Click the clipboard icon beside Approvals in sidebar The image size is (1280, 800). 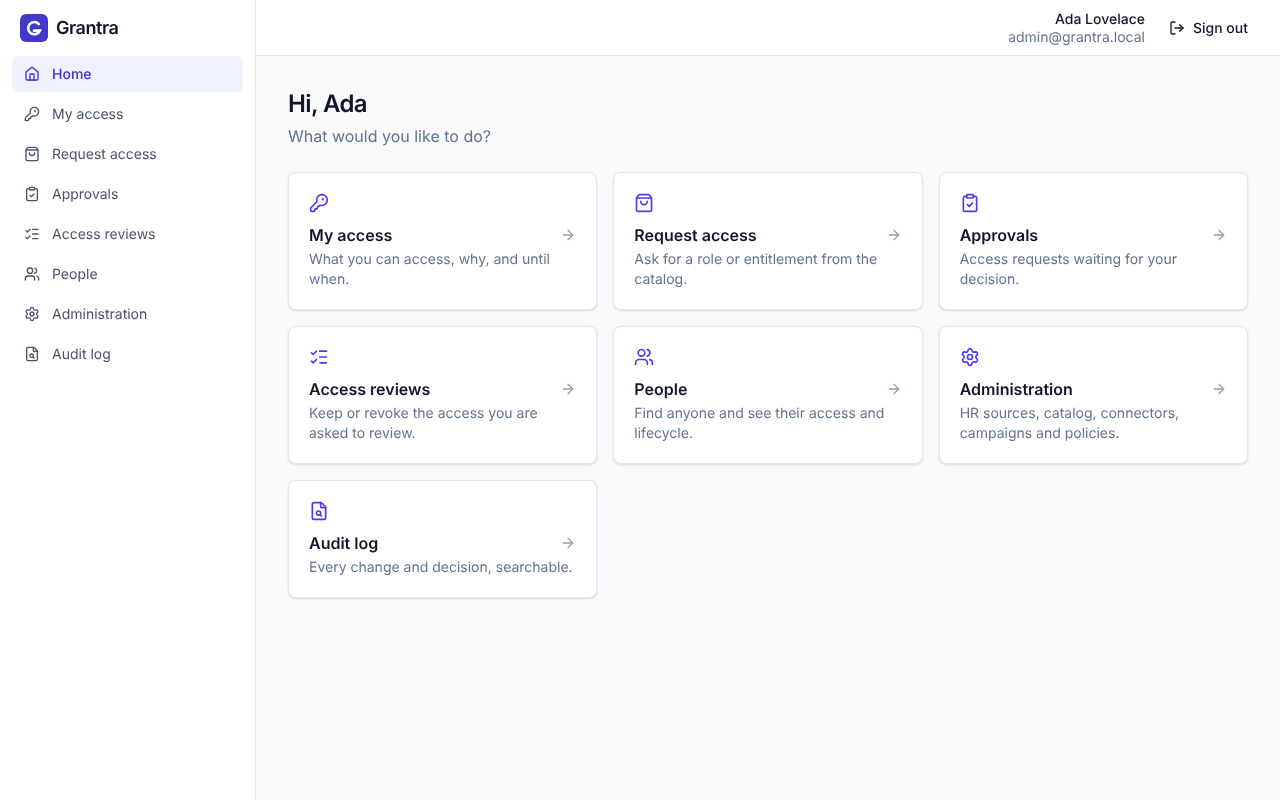[x=32, y=194]
